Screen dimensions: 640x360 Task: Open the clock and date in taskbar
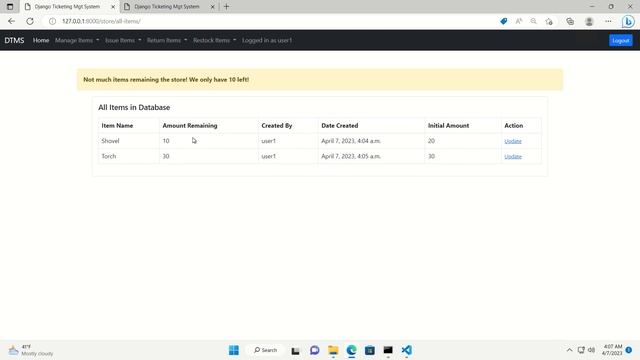pyautogui.click(x=612, y=350)
